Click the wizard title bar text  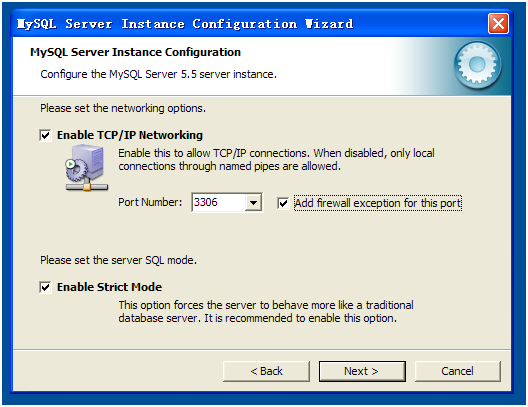tap(185, 24)
